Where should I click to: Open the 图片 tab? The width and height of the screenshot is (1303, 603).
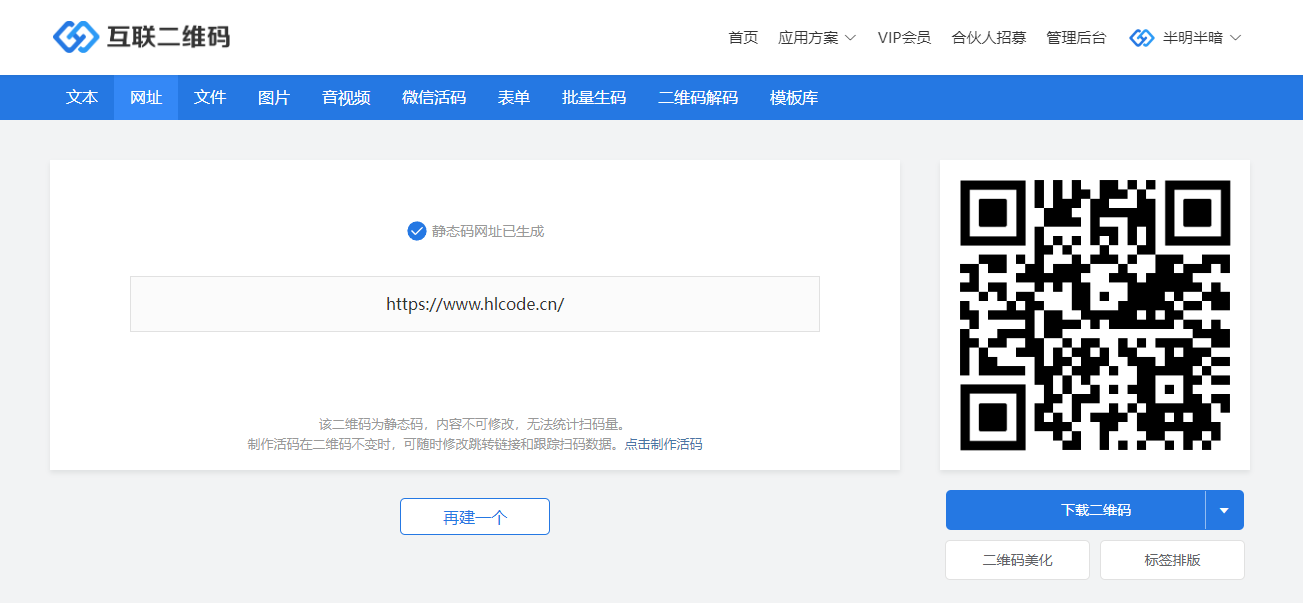tap(274, 98)
